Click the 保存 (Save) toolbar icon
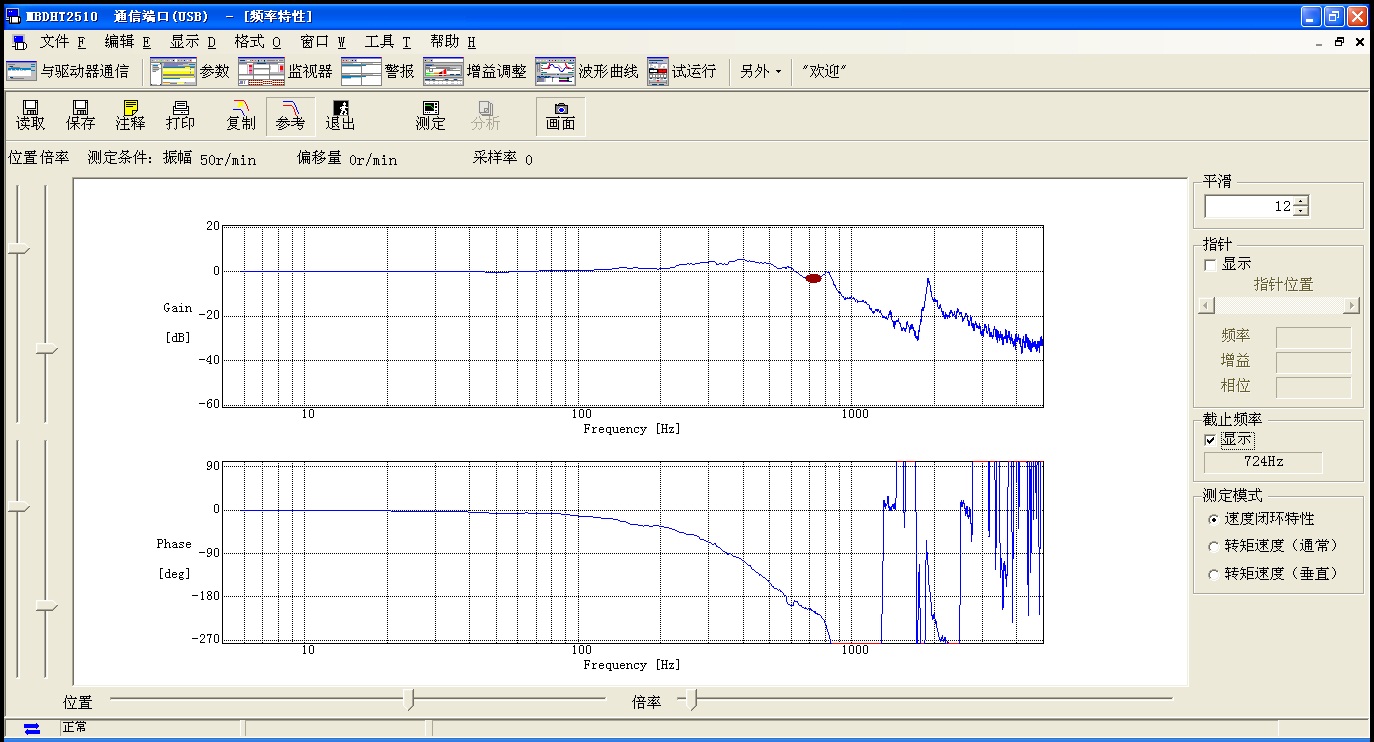The image size is (1374, 742). (x=80, y=115)
